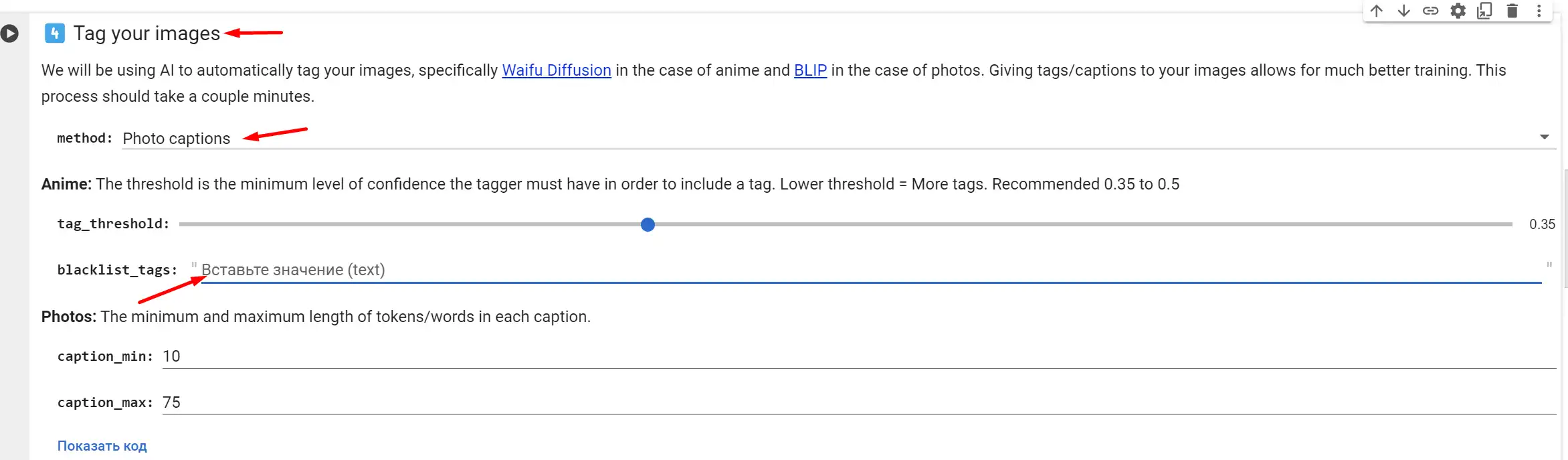1568x460 pixels.
Task: Click Показать код to show code
Action: point(102,446)
